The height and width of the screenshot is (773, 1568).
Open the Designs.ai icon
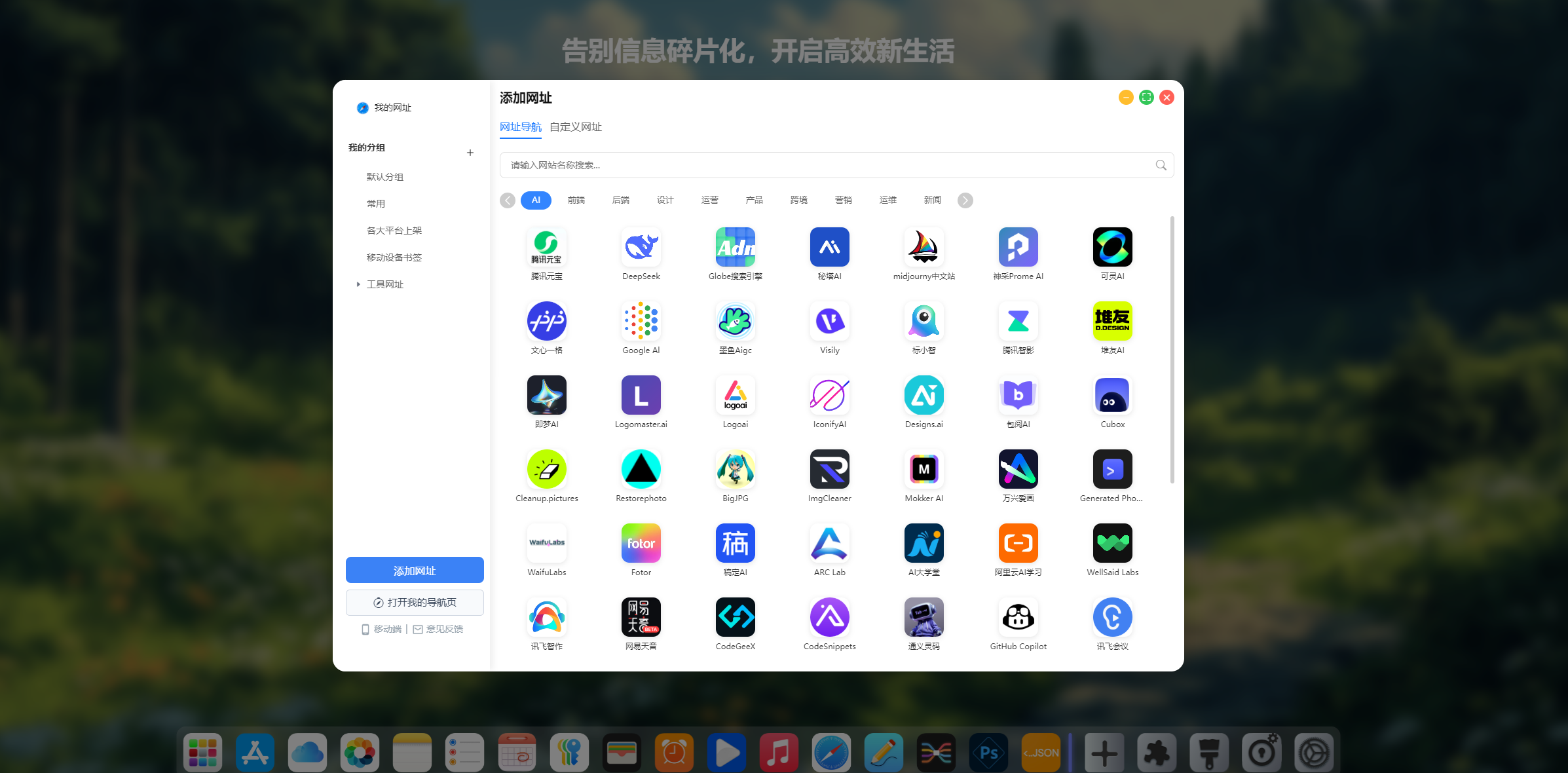(924, 395)
